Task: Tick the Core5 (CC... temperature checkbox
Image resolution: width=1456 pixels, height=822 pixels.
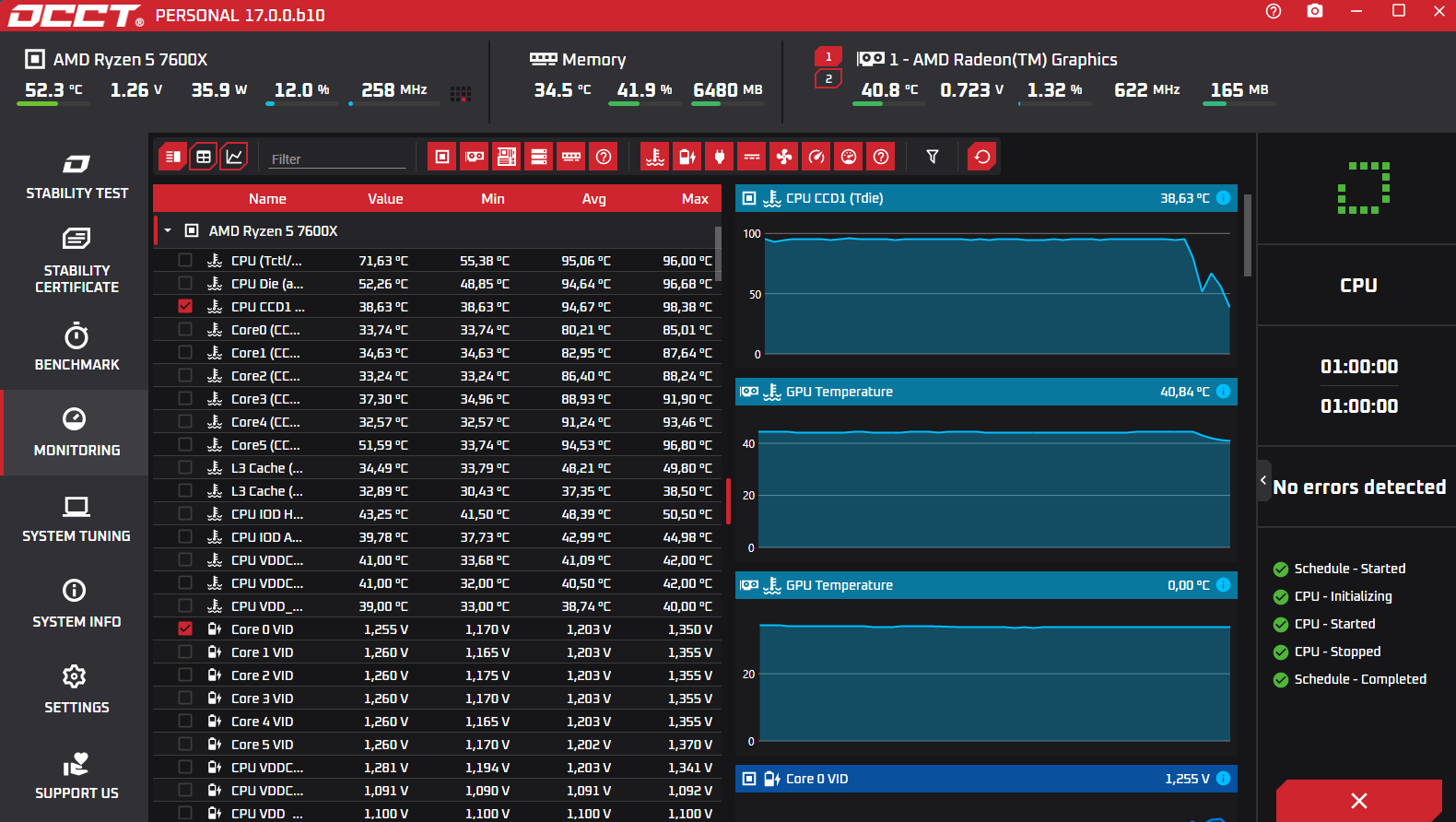Action: (x=185, y=445)
